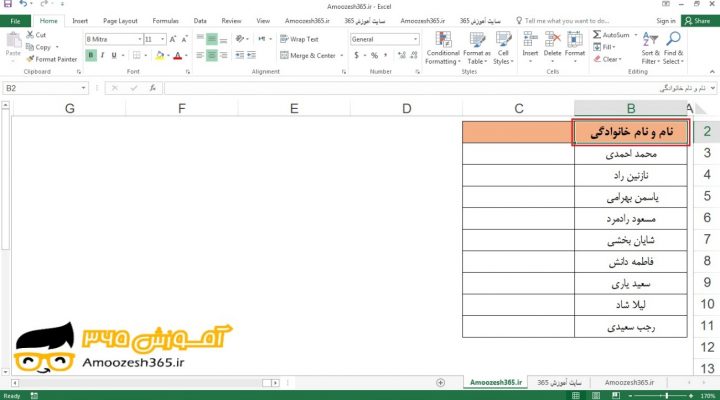Choose the fill color swatch
Screen dimensions: 720x400
[159, 56]
